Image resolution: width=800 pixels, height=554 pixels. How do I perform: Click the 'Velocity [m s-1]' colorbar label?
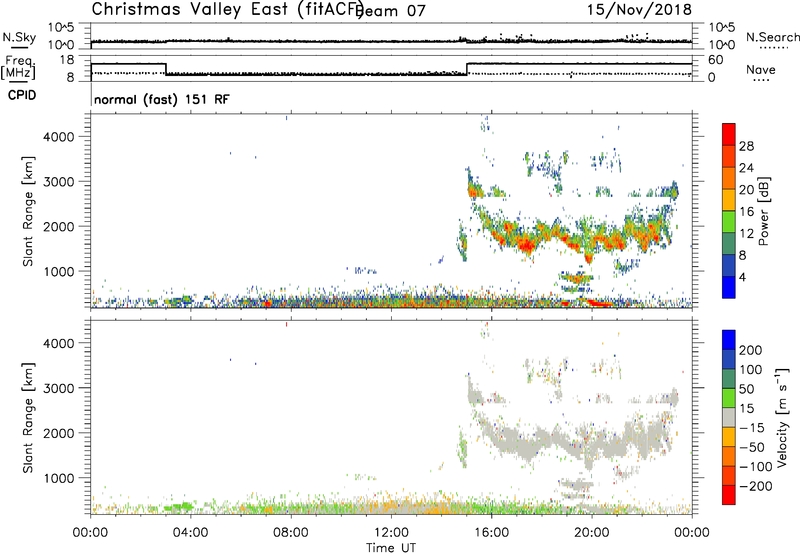point(781,417)
